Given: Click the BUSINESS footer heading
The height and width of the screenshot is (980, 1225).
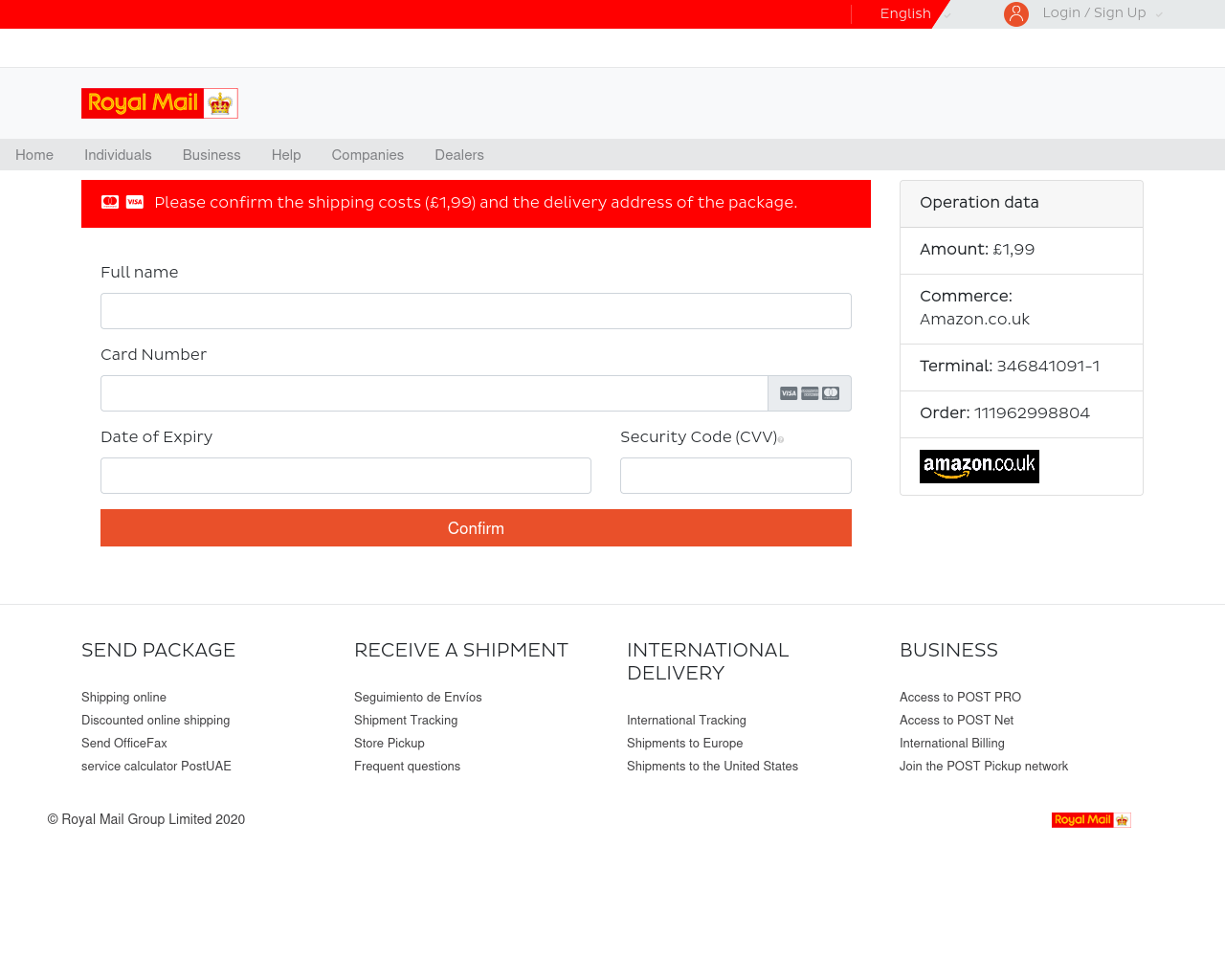Looking at the screenshot, I should click(x=948, y=651).
